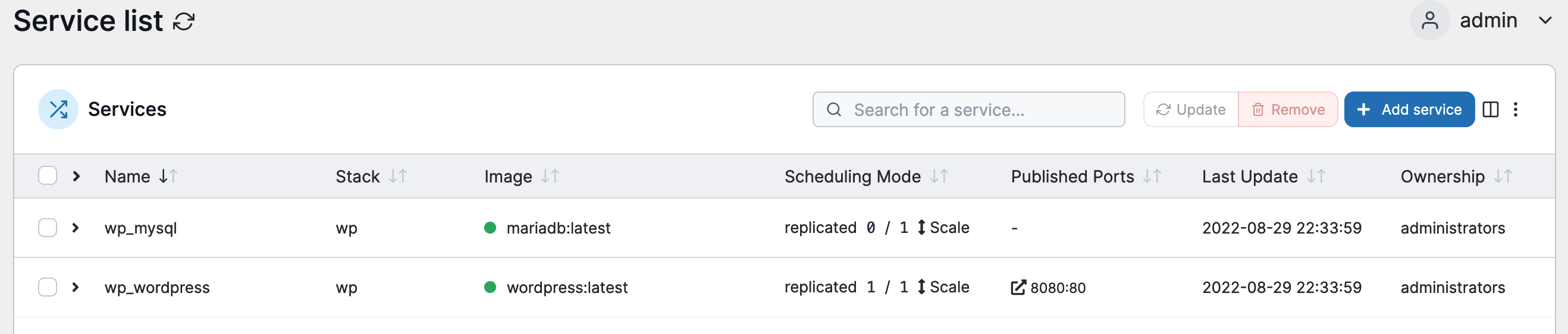Open the three-dot table options menu
The image size is (1568, 334).
[x=1516, y=109]
